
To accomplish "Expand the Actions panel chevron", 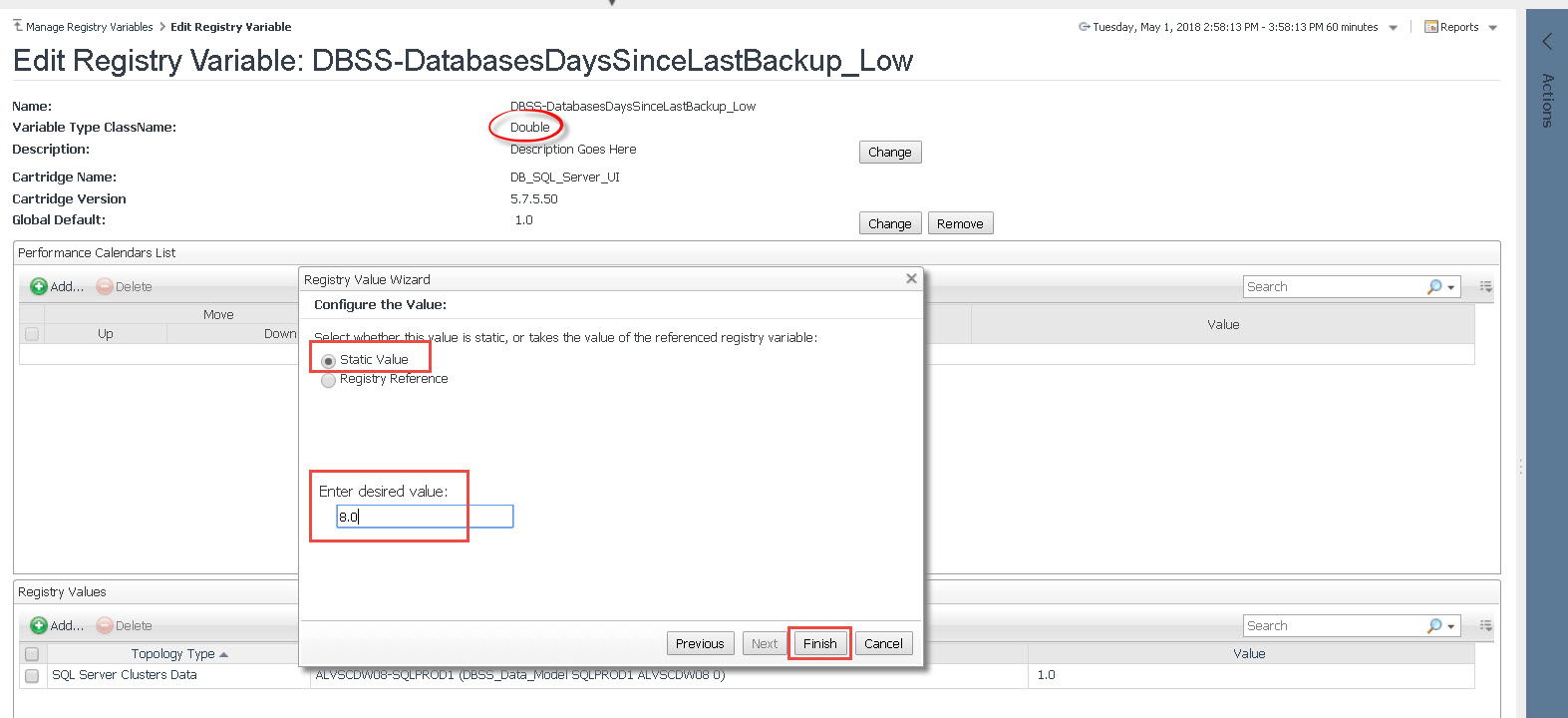I will click(x=1547, y=41).
